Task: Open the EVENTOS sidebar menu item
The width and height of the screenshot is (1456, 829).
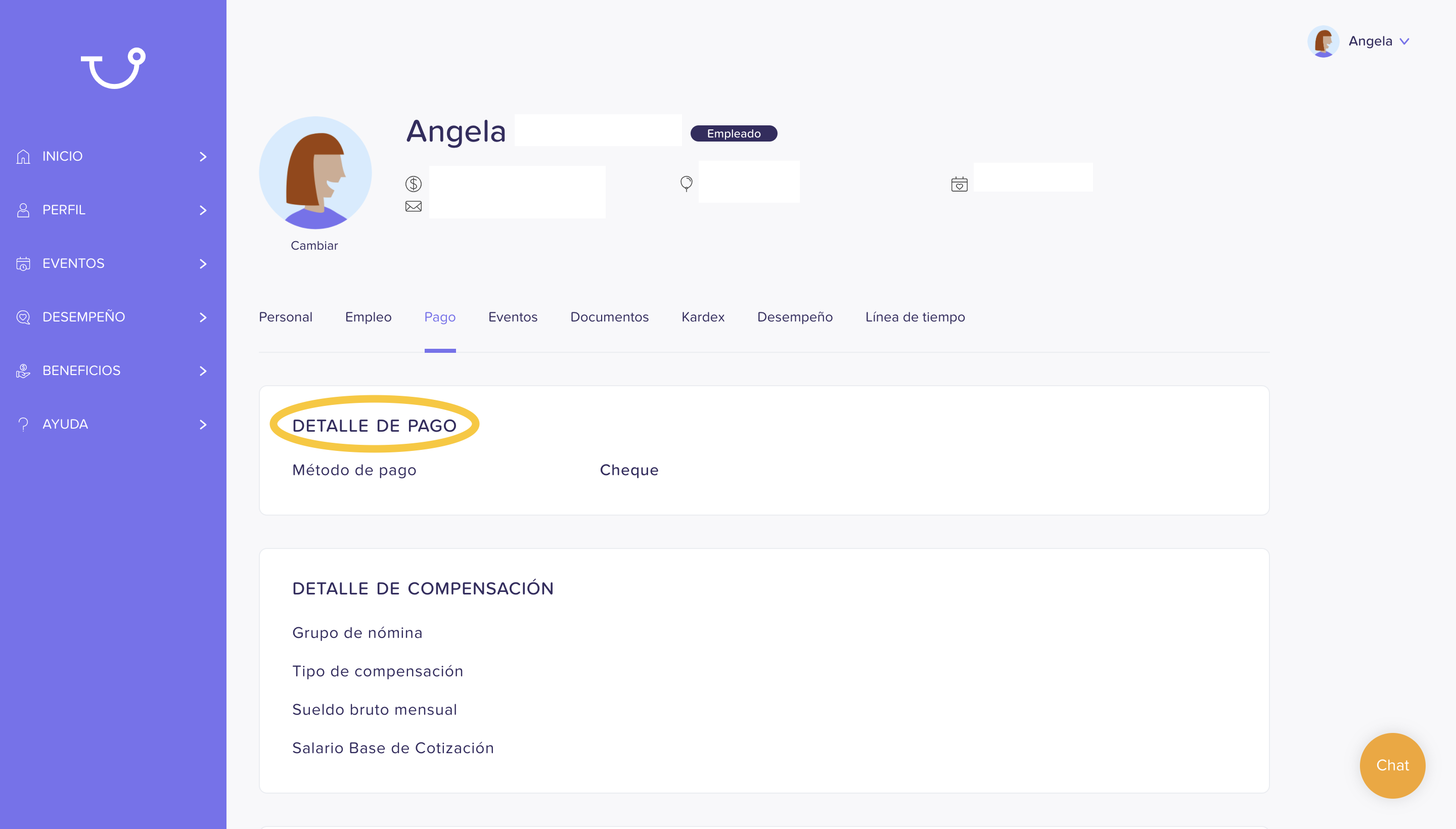Action: click(x=113, y=264)
